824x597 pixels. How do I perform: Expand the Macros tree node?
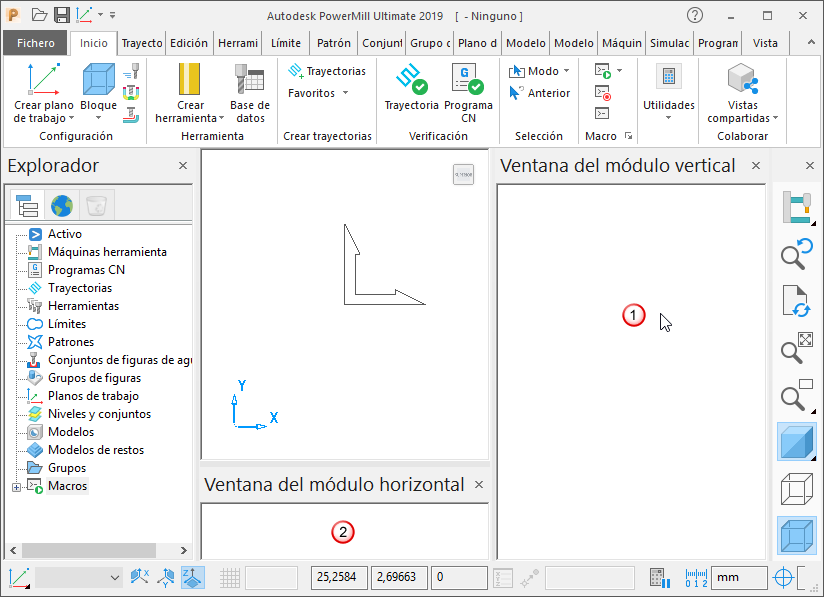click(x=16, y=487)
